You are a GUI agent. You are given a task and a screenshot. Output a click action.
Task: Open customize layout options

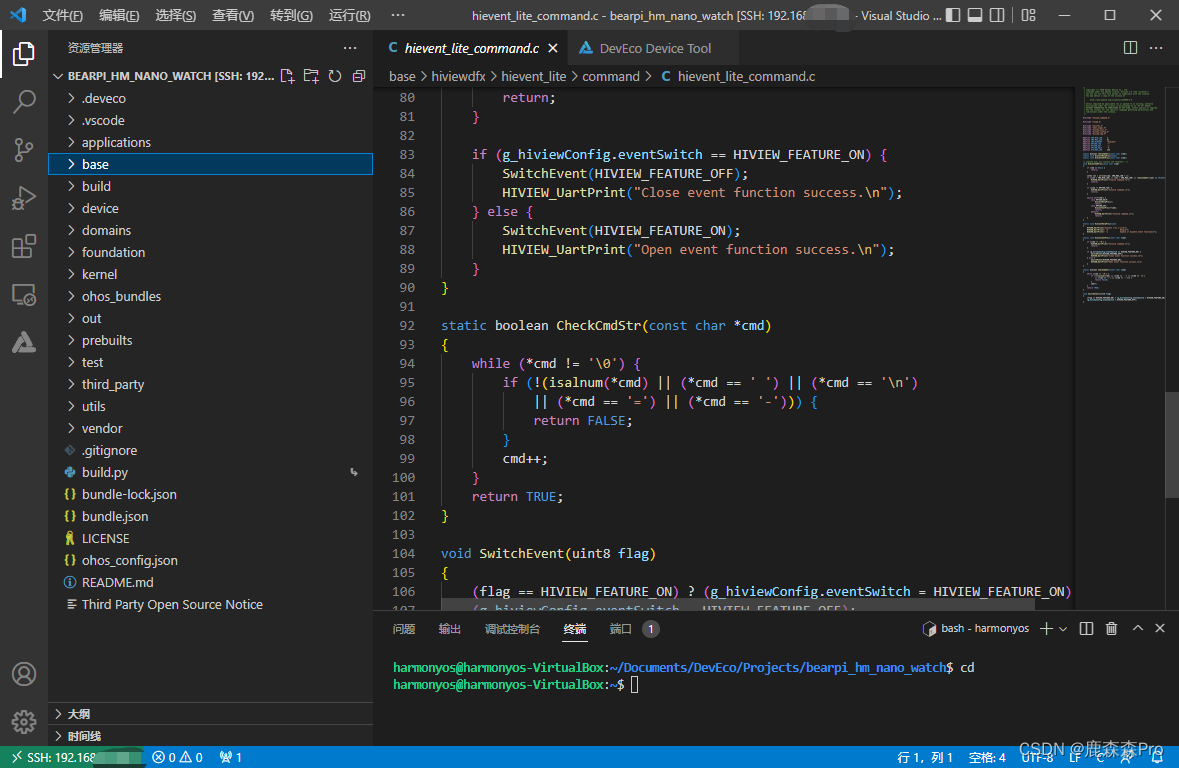click(x=1029, y=15)
